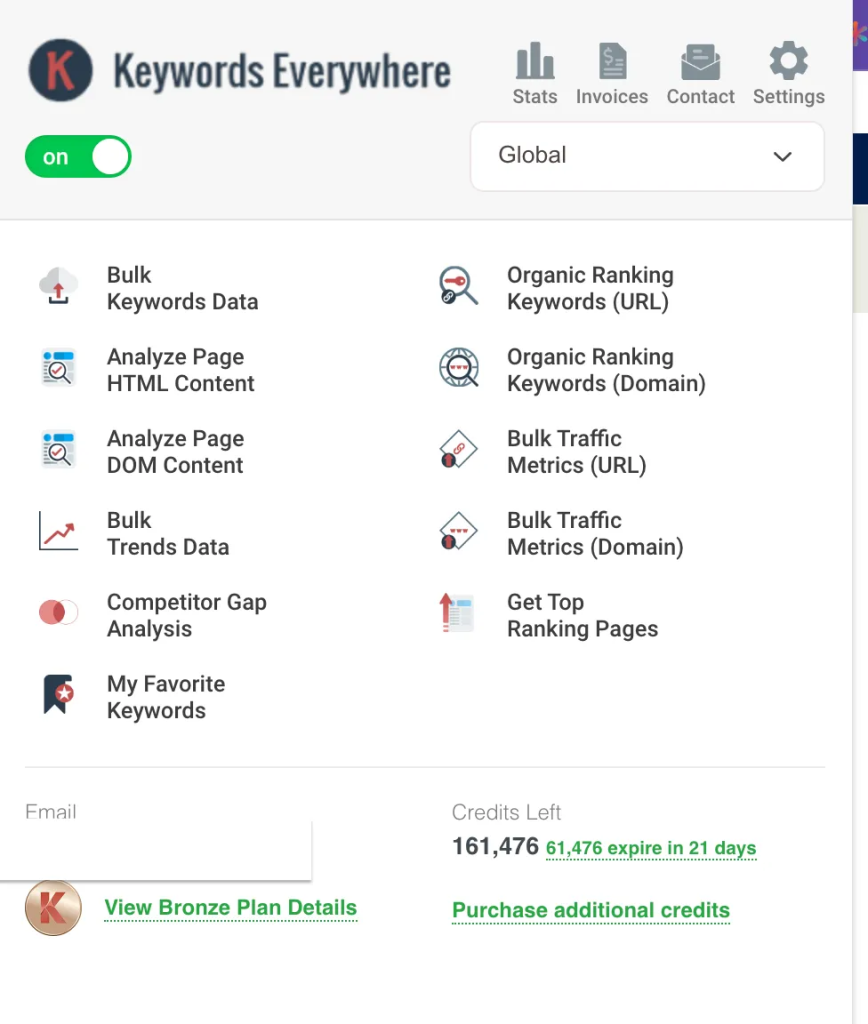Open the Invoices document icon
This screenshot has width=868, height=1024.
(x=612, y=62)
